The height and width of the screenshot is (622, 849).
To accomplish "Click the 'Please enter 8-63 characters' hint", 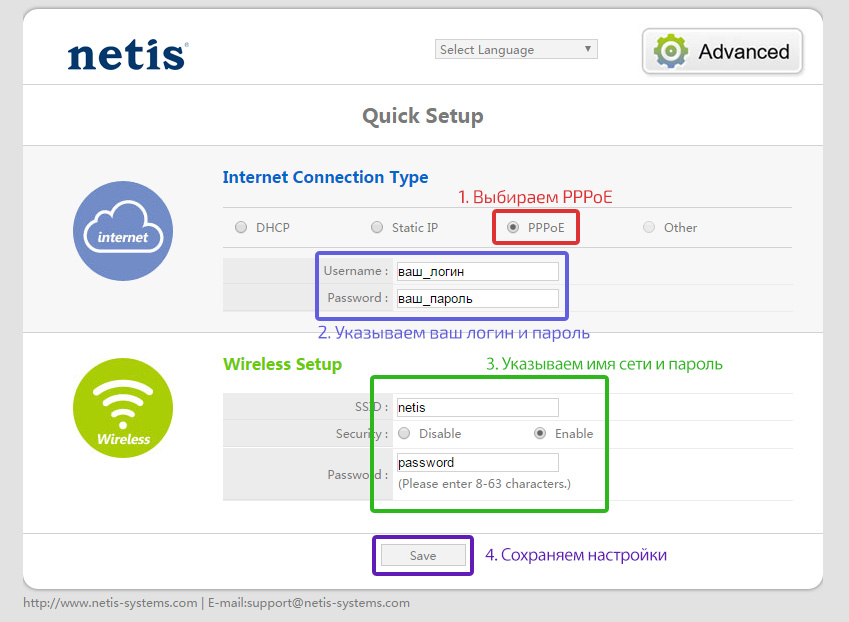I will tap(485, 484).
